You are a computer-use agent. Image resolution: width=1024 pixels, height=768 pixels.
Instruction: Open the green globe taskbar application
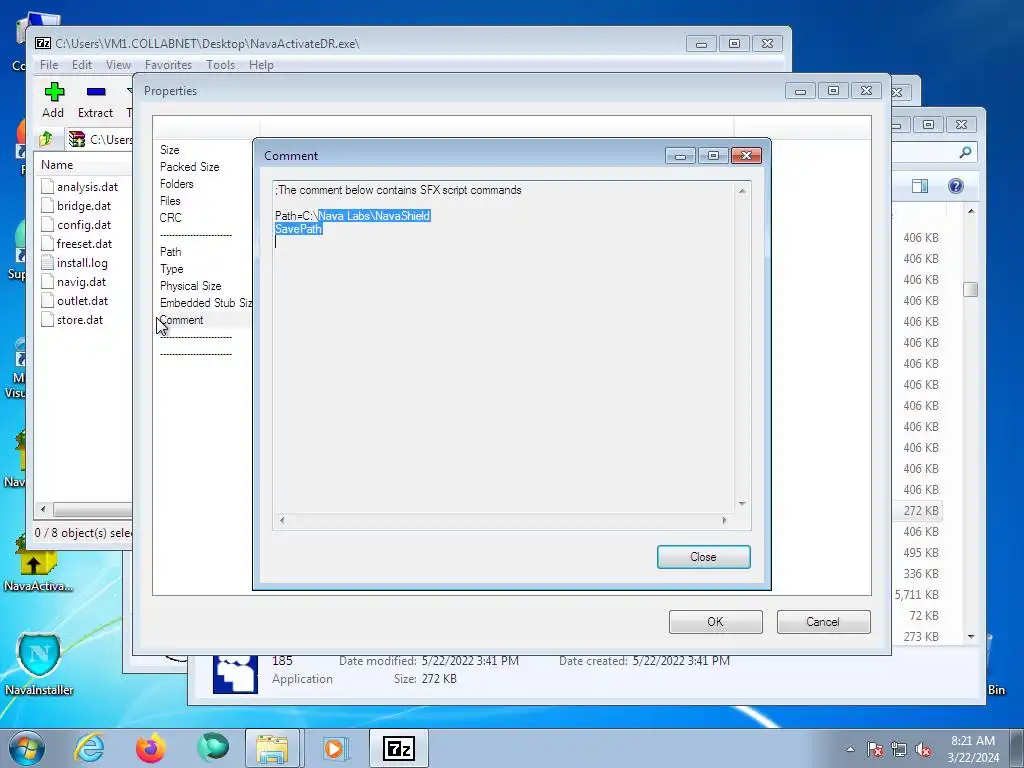point(213,748)
